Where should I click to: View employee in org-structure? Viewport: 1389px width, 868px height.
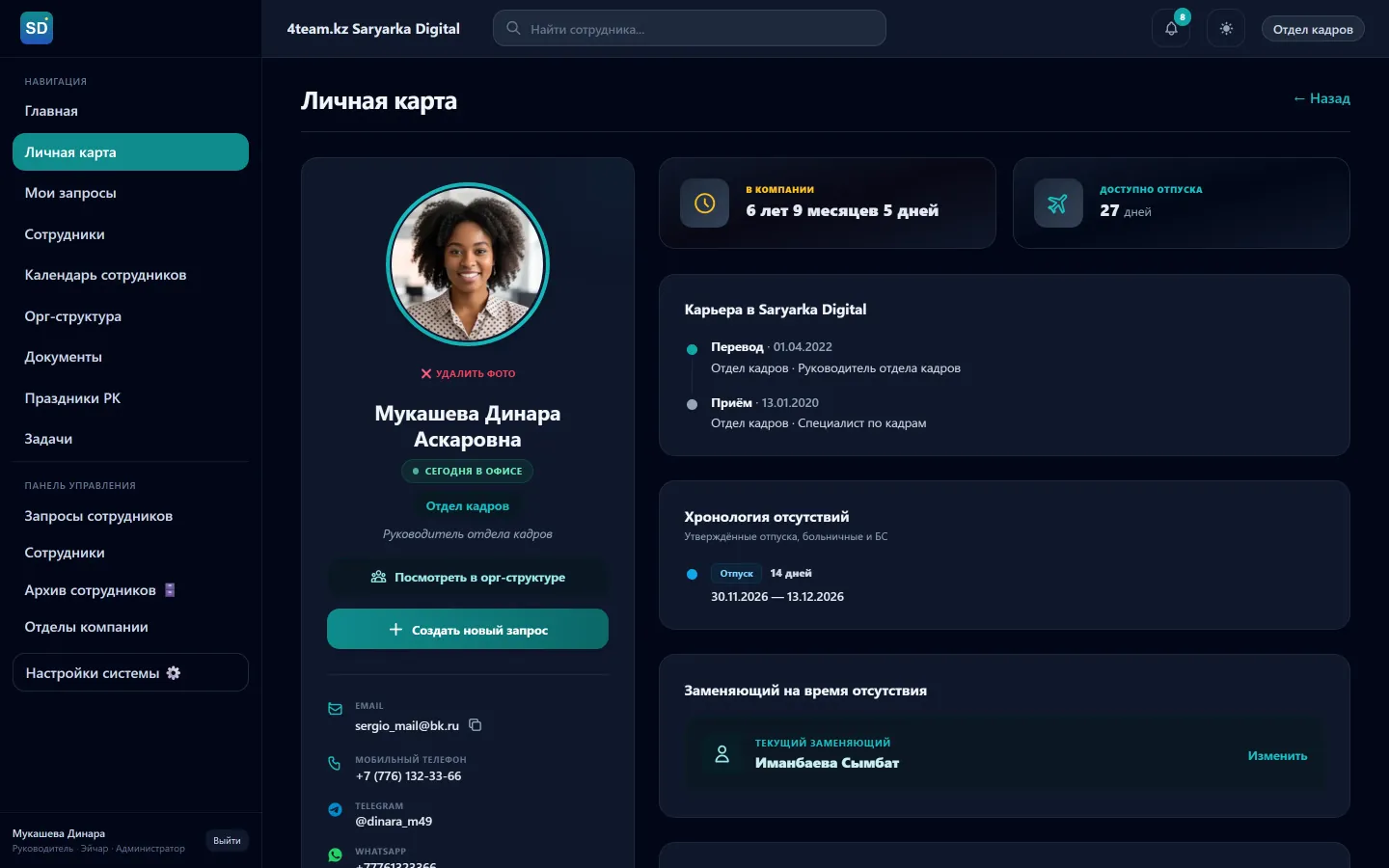[468, 577]
